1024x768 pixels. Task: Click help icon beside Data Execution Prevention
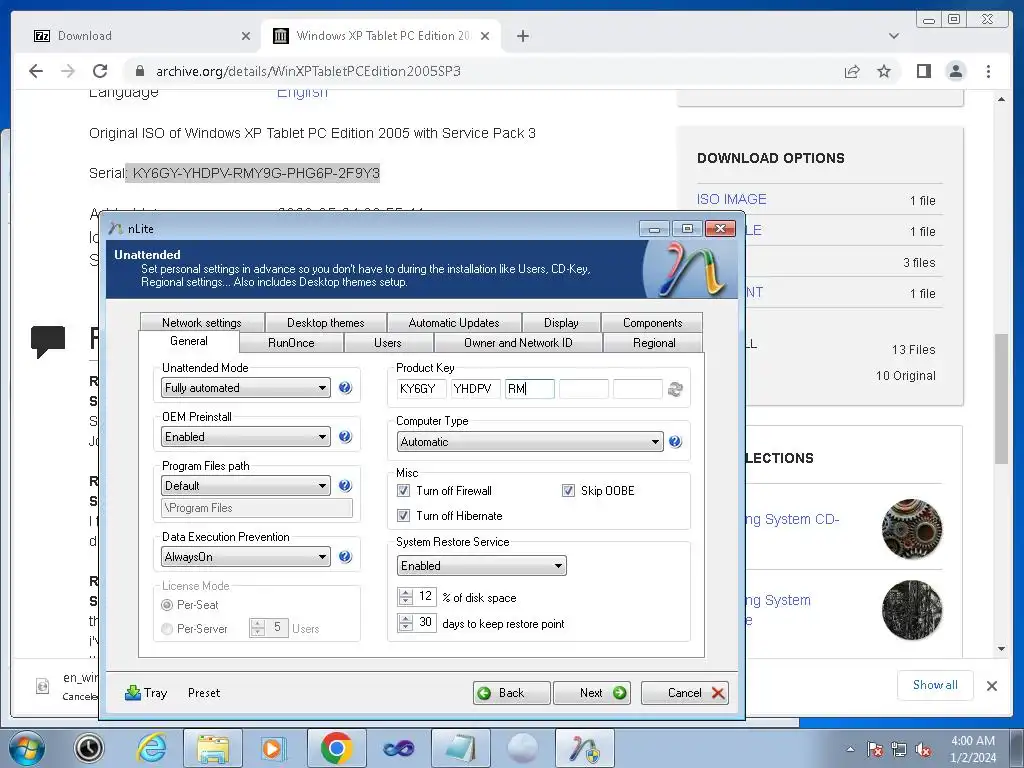(x=345, y=557)
